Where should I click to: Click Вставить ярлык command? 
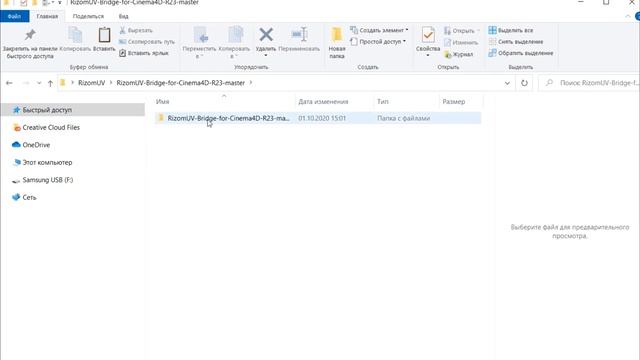(144, 53)
